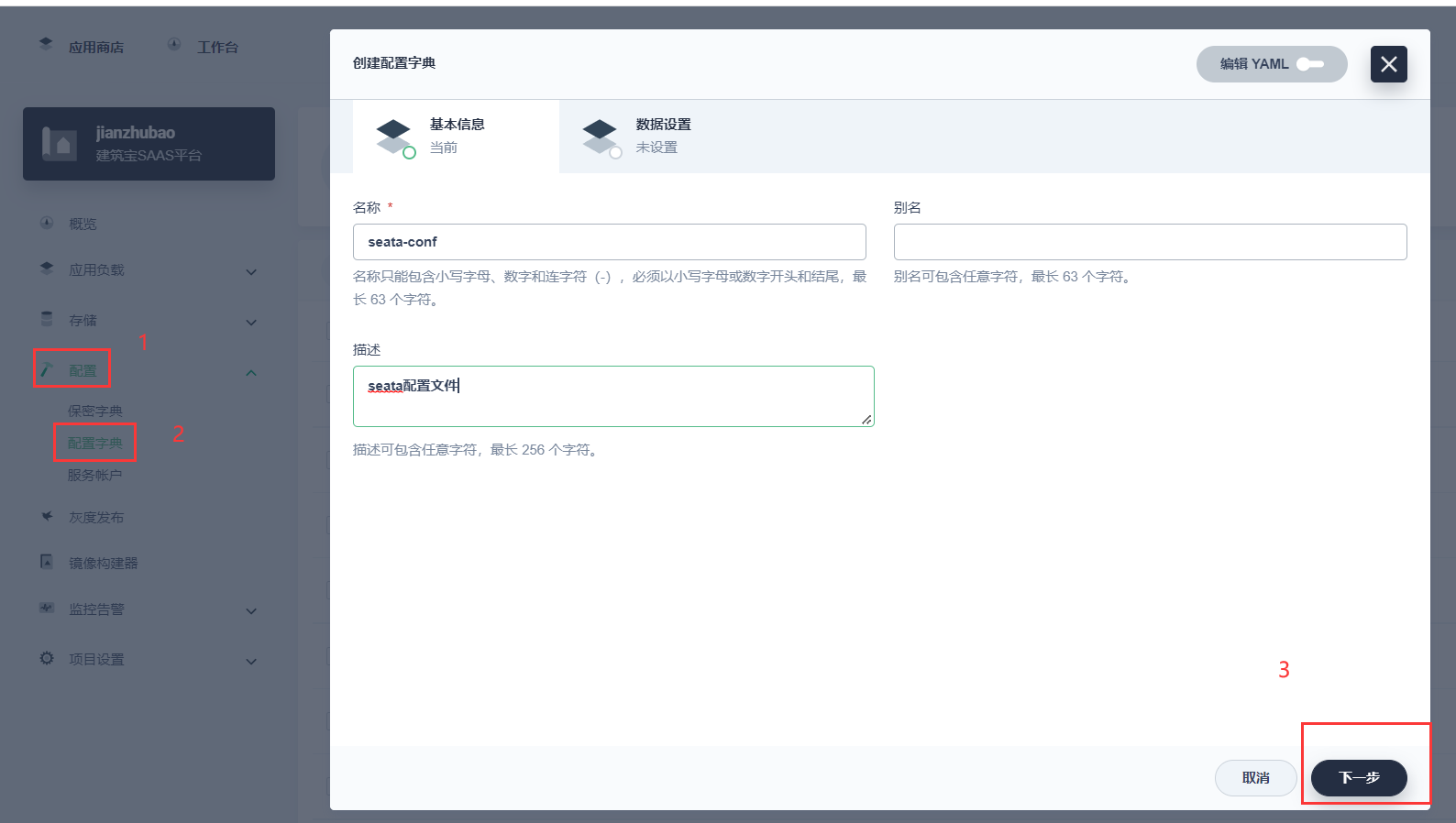Image resolution: width=1456 pixels, height=823 pixels.
Task: Click the 描述 textarea
Action: 613,396
